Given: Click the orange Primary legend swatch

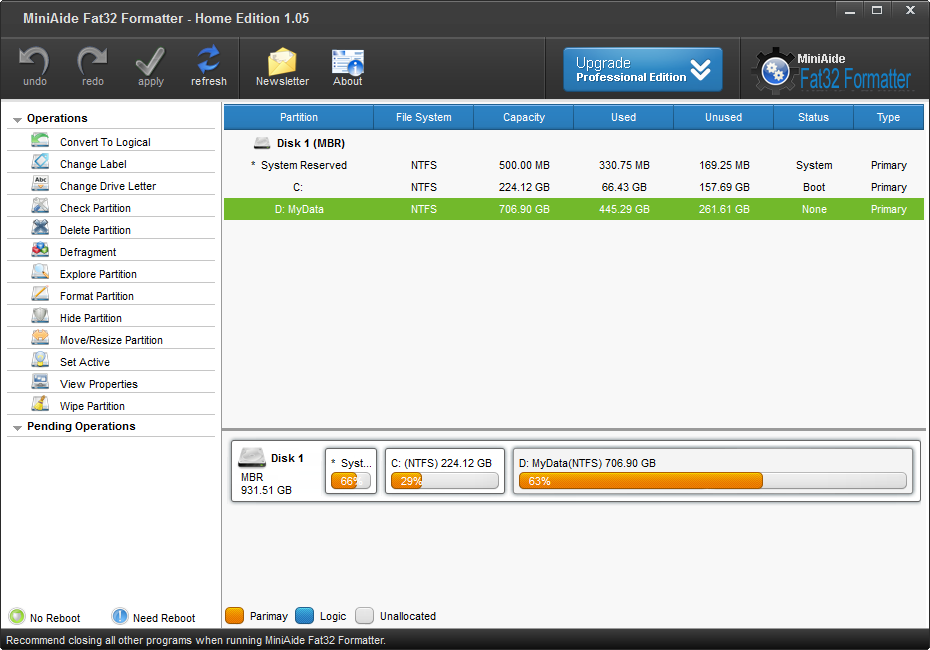Looking at the screenshot, I should pos(234,616).
